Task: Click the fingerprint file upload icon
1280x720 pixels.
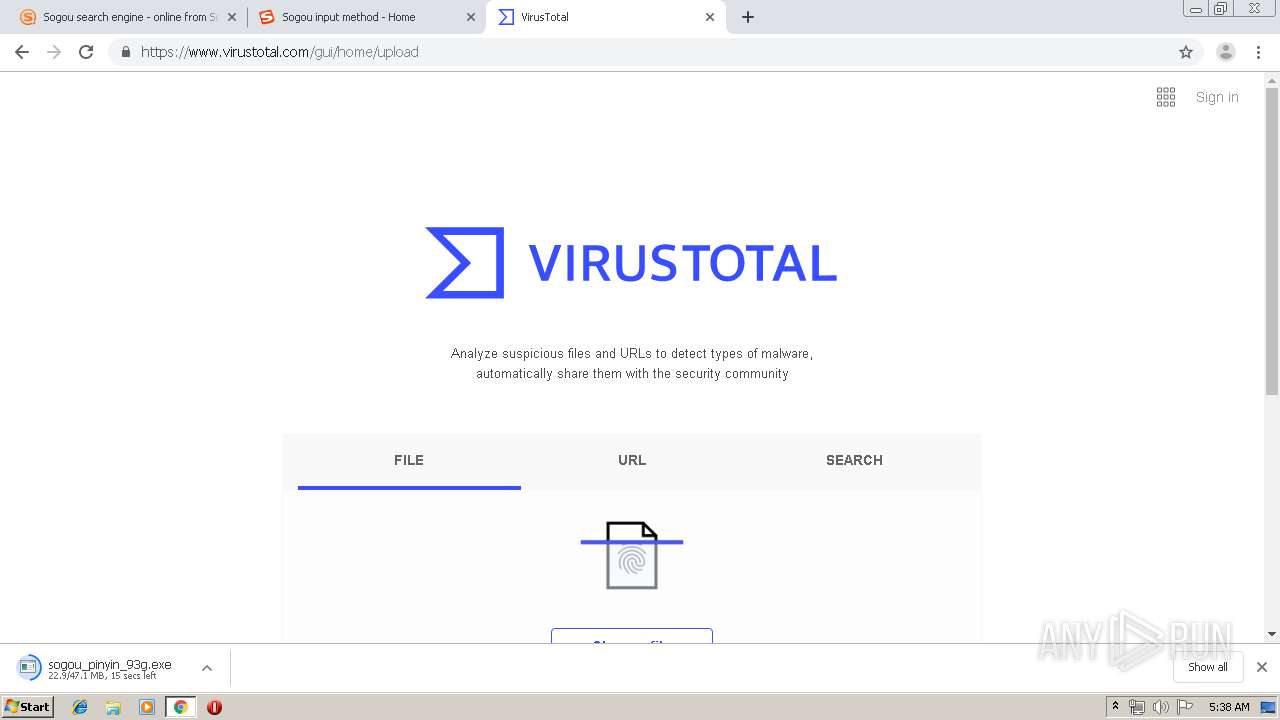Action: (x=632, y=555)
